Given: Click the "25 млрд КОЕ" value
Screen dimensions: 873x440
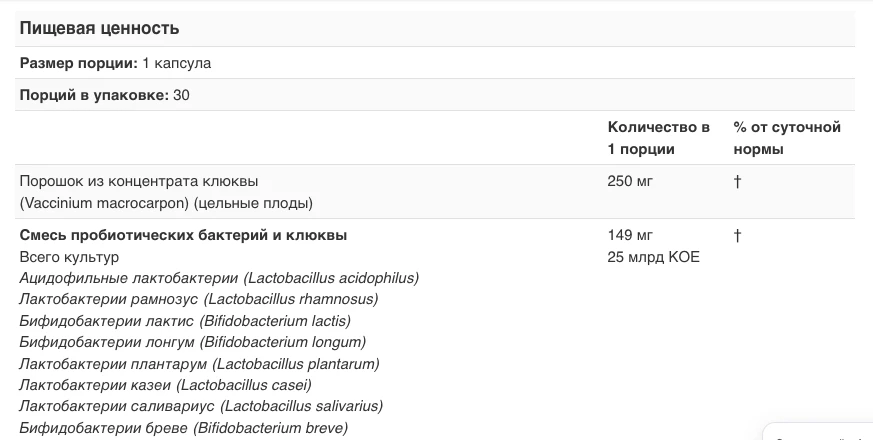Looking at the screenshot, I should pos(654,257).
